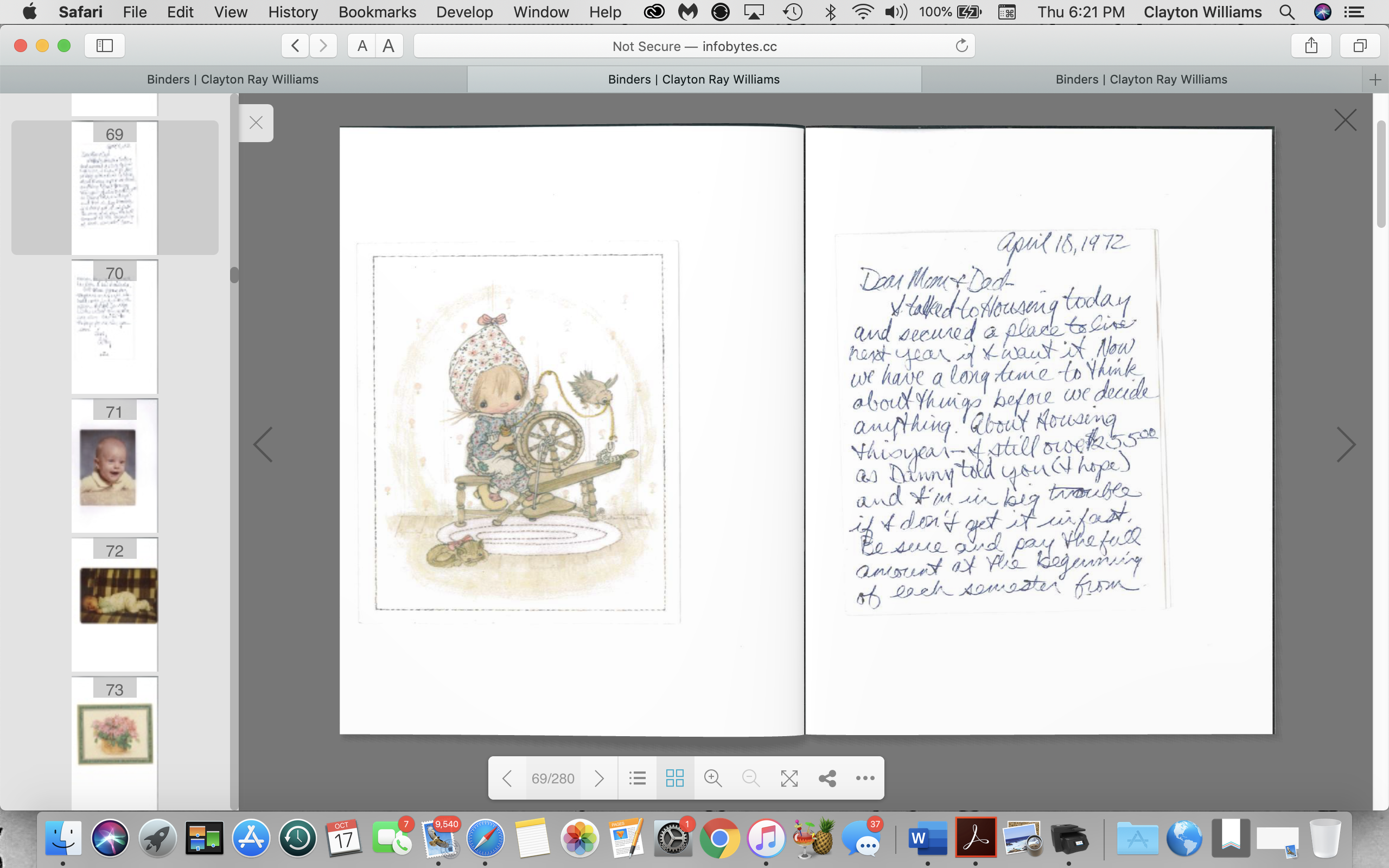Viewport: 1389px width, 868px height.
Task: Switch to the third Binders tab
Action: click(x=1140, y=79)
